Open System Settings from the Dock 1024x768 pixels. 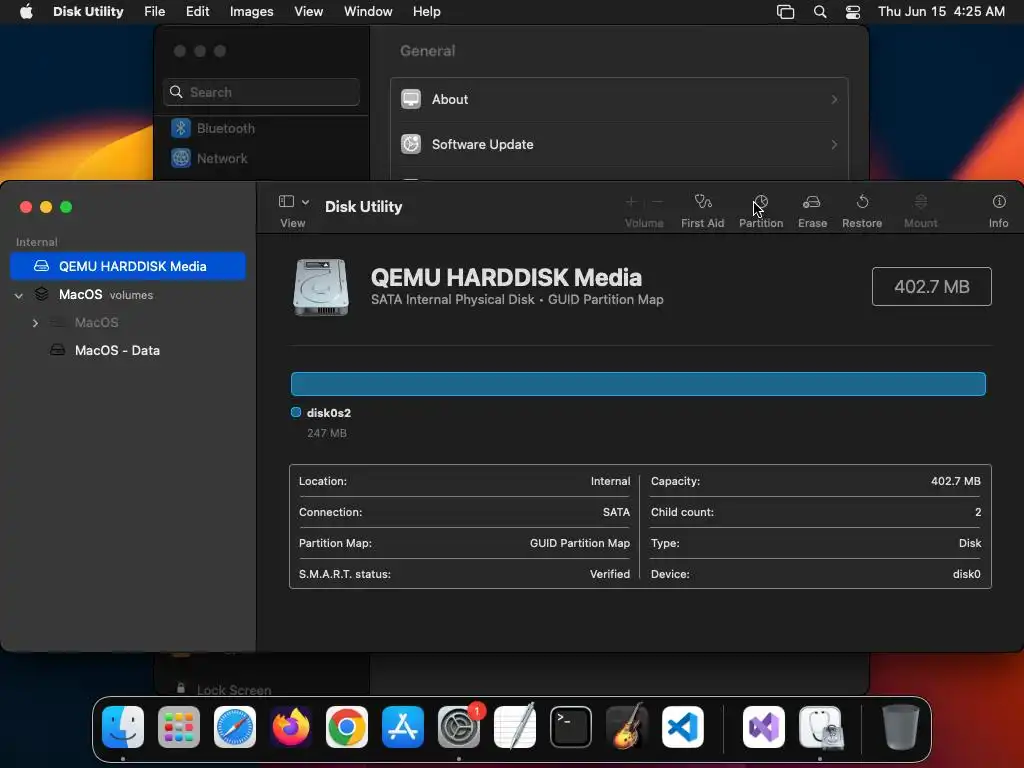click(459, 727)
